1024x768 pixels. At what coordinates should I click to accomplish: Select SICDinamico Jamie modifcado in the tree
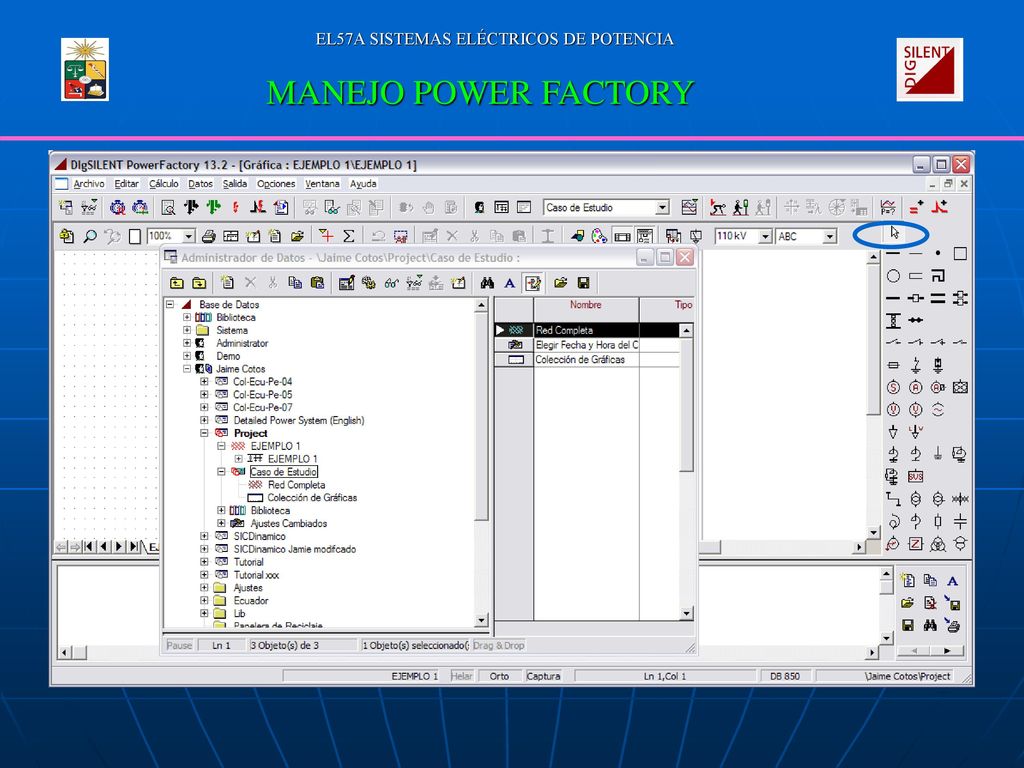(295, 549)
